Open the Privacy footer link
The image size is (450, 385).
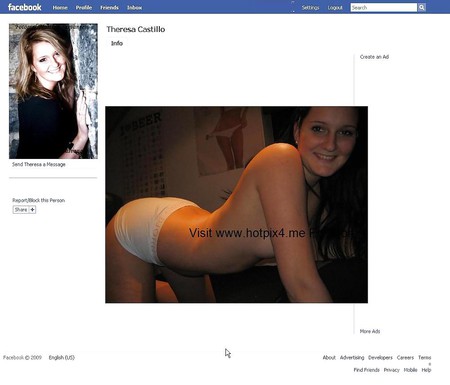tap(392, 370)
